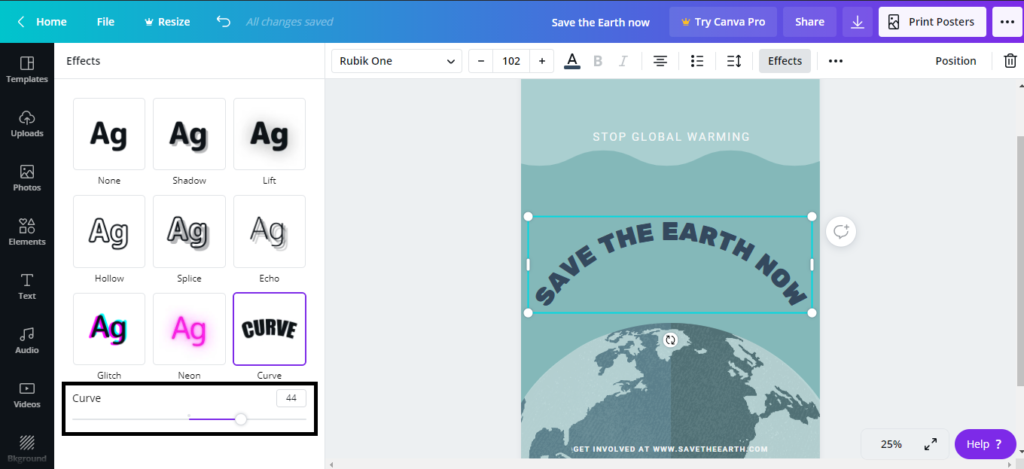1024x469 pixels.
Task: Click the design title Save the Earth now
Action: pos(600,22)
